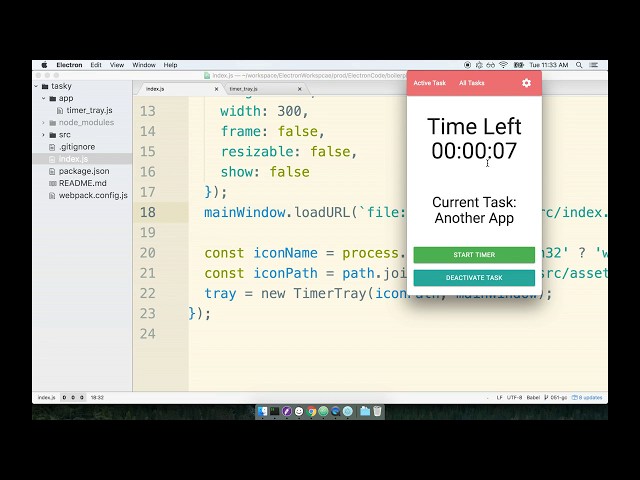Open the Terminal icon in the dock
Screen dimensions: 640x480
[x=275, y=411]
